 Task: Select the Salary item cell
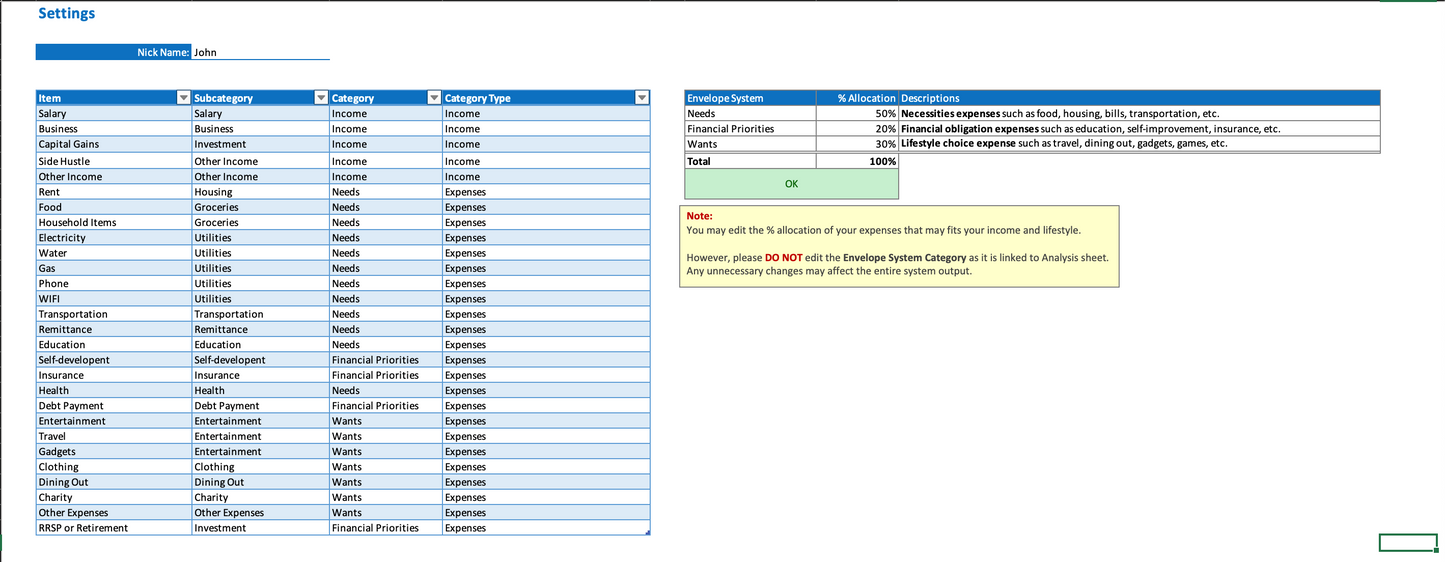(113, 114)
